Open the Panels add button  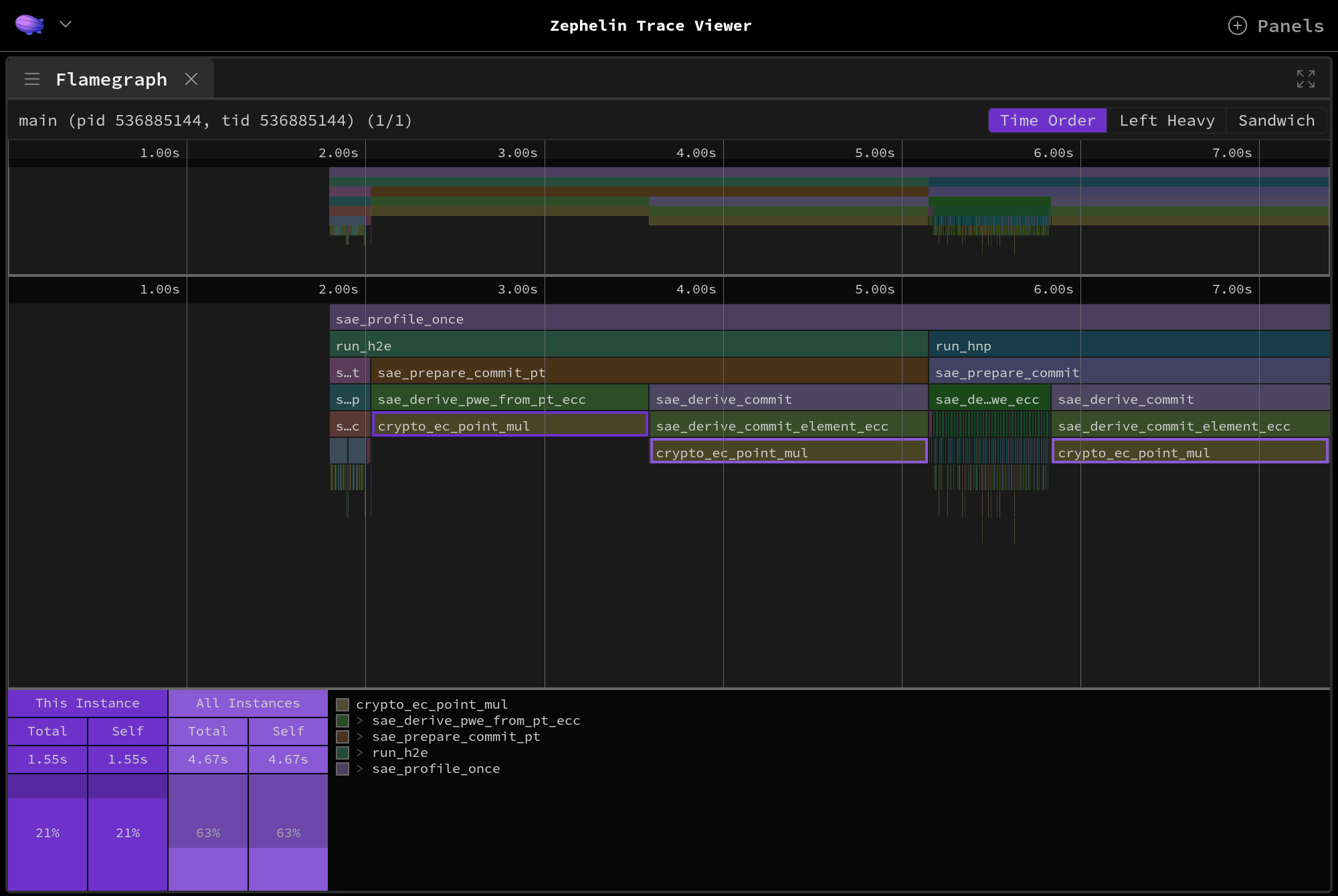(1276, 25)
